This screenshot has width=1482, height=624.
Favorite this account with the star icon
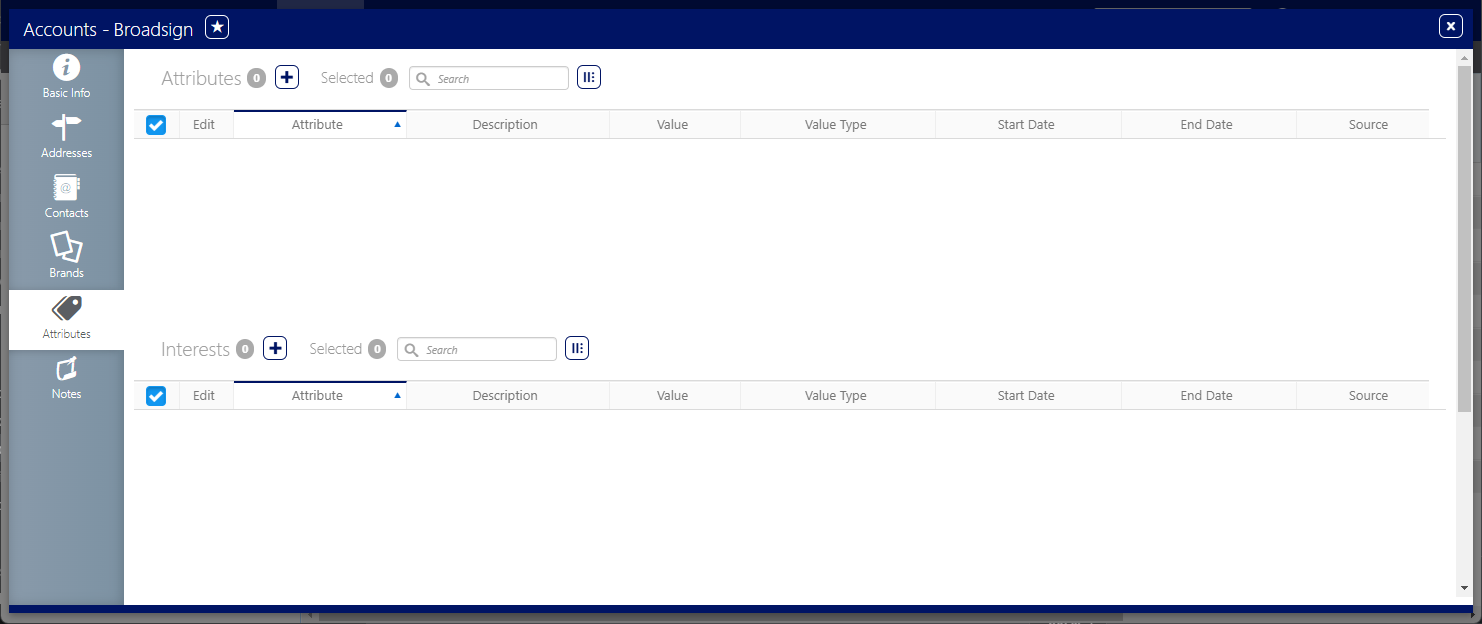point(217,27)
